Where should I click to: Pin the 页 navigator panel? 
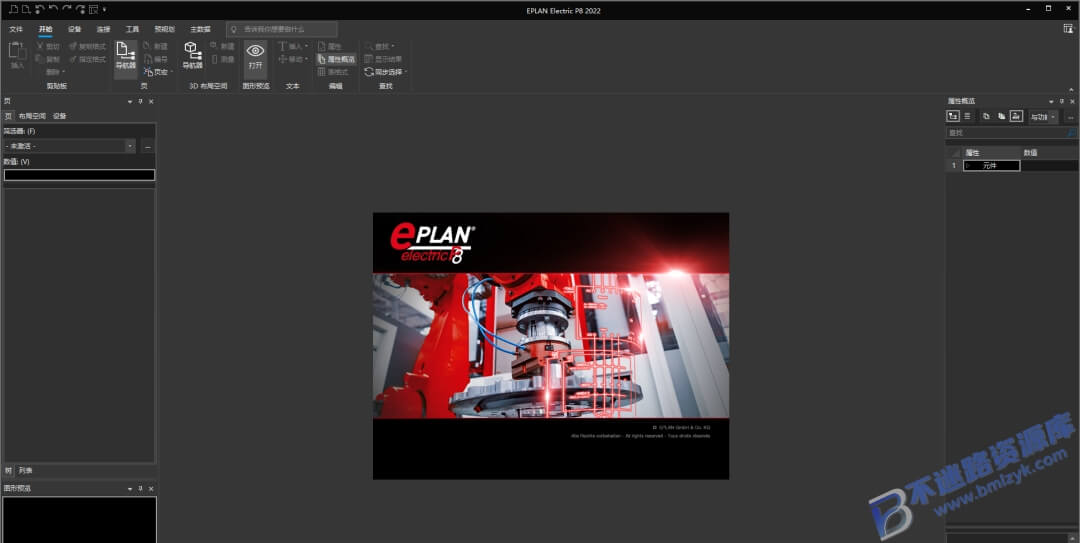[141, 102]
